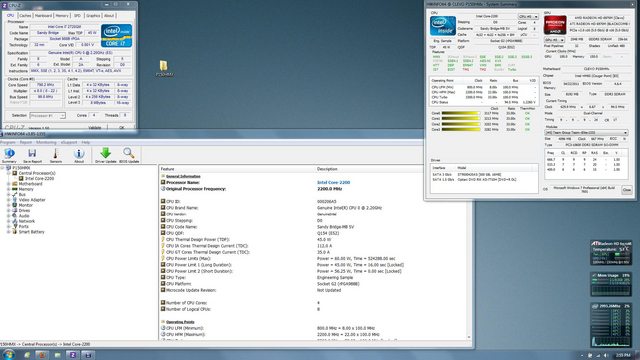640x360 pixels.
Task: Click the 'CPU Brand Name:' row
Action: tap(312, 208)
